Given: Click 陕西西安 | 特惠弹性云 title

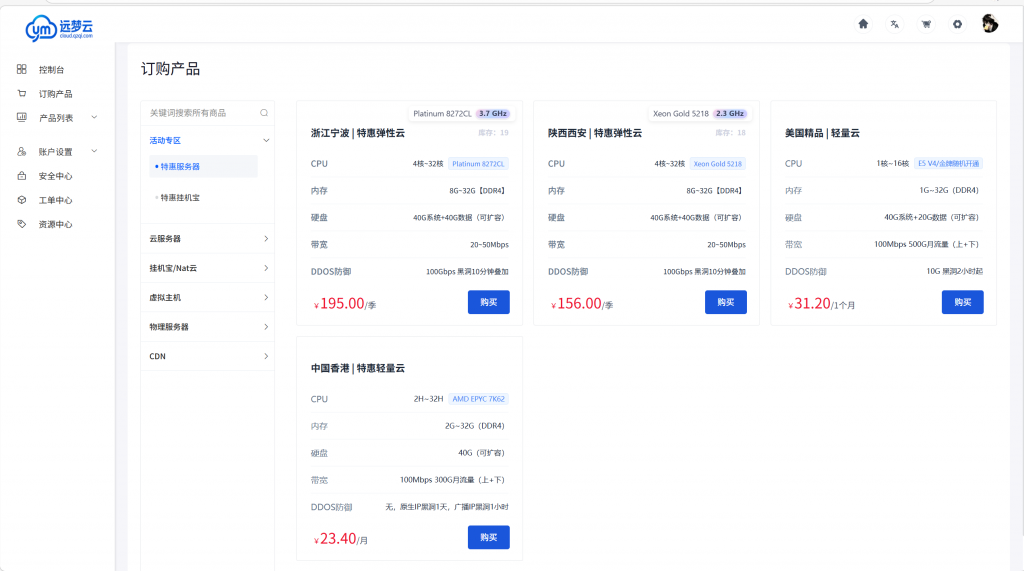Looking at the screenshot, I should [595, 133].
